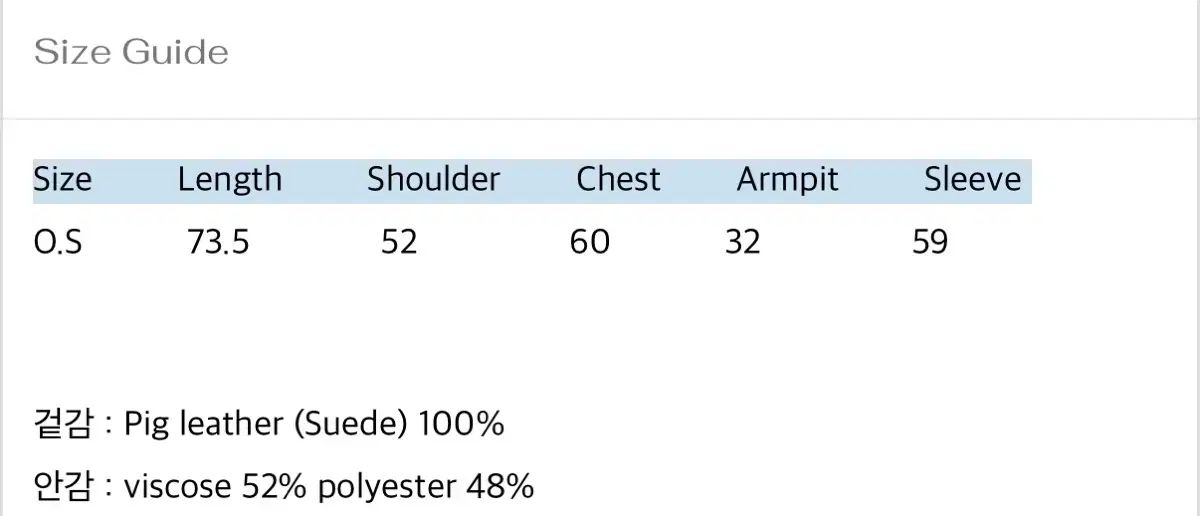Image resolution: width=1200 pixels, height=516 pixels.
Task: Click the Sleeve column header
Action: click(x=972, y=180)
